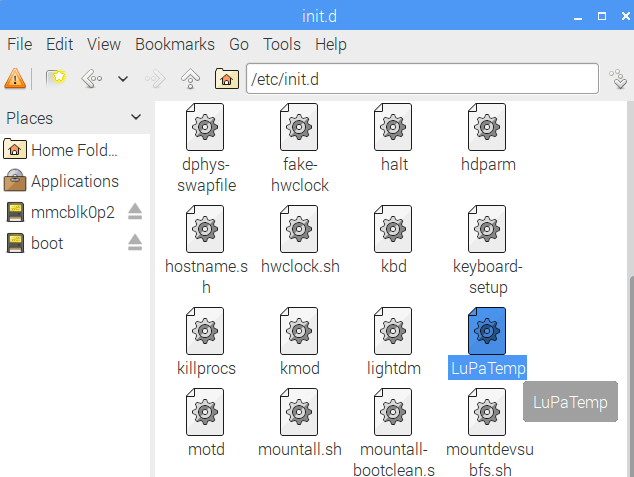
Task: Open the Tools menu
Action: 282,44
